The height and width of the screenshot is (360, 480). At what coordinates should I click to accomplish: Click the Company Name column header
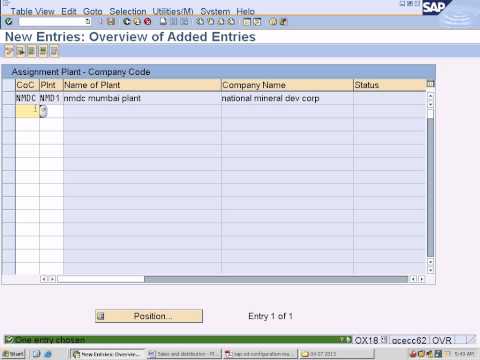pos(287,85)
